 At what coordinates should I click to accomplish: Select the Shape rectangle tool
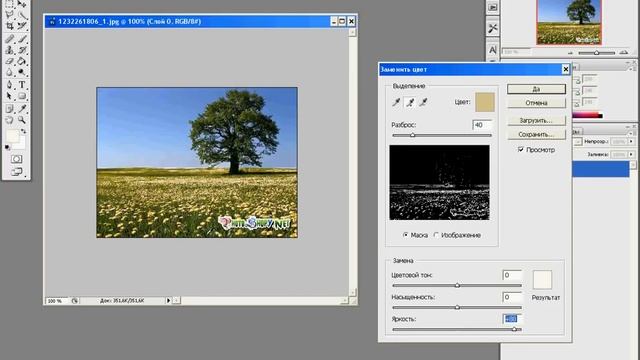click(22, 96)
